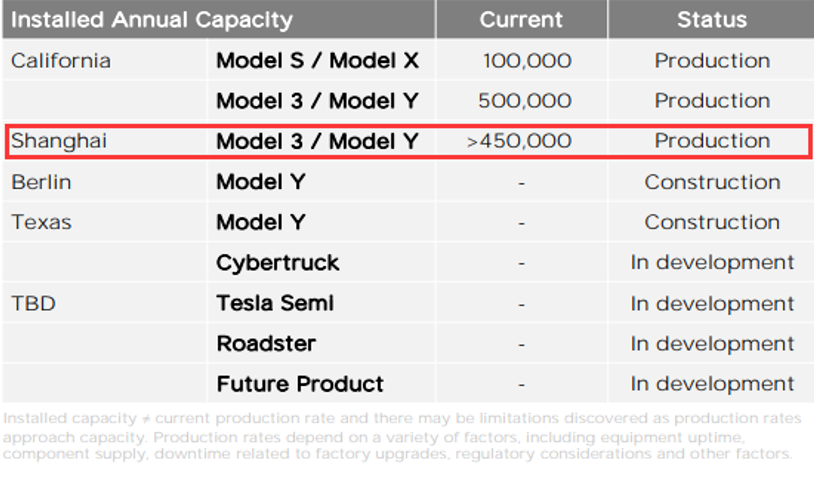
Task: Click the installed capacity footnote text
Action: (x=402, y=436)
